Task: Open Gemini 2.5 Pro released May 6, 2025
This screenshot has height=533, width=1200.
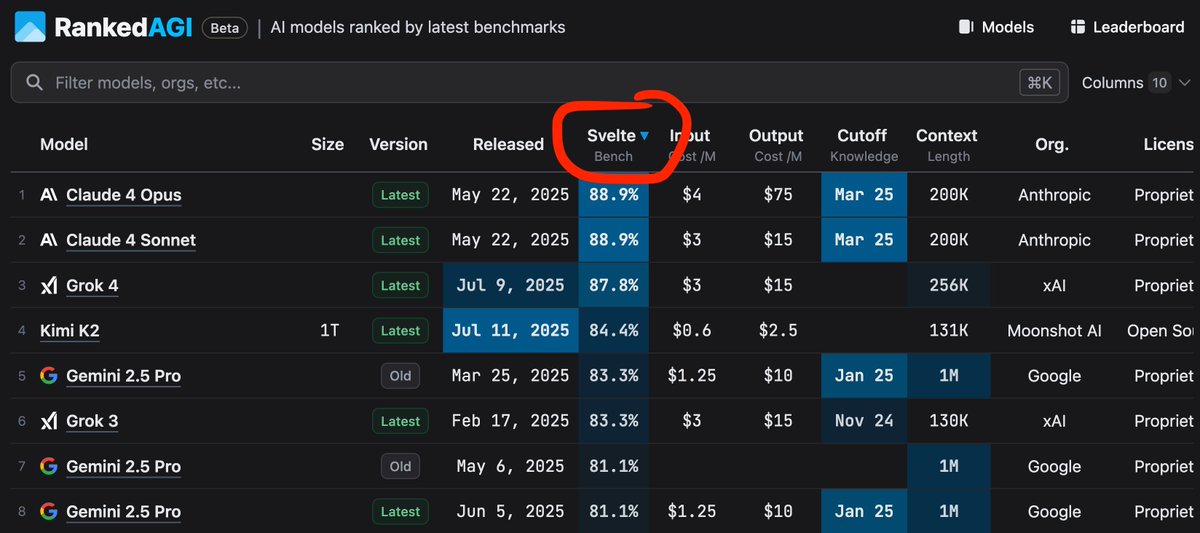Action: (x=123, y=466)
